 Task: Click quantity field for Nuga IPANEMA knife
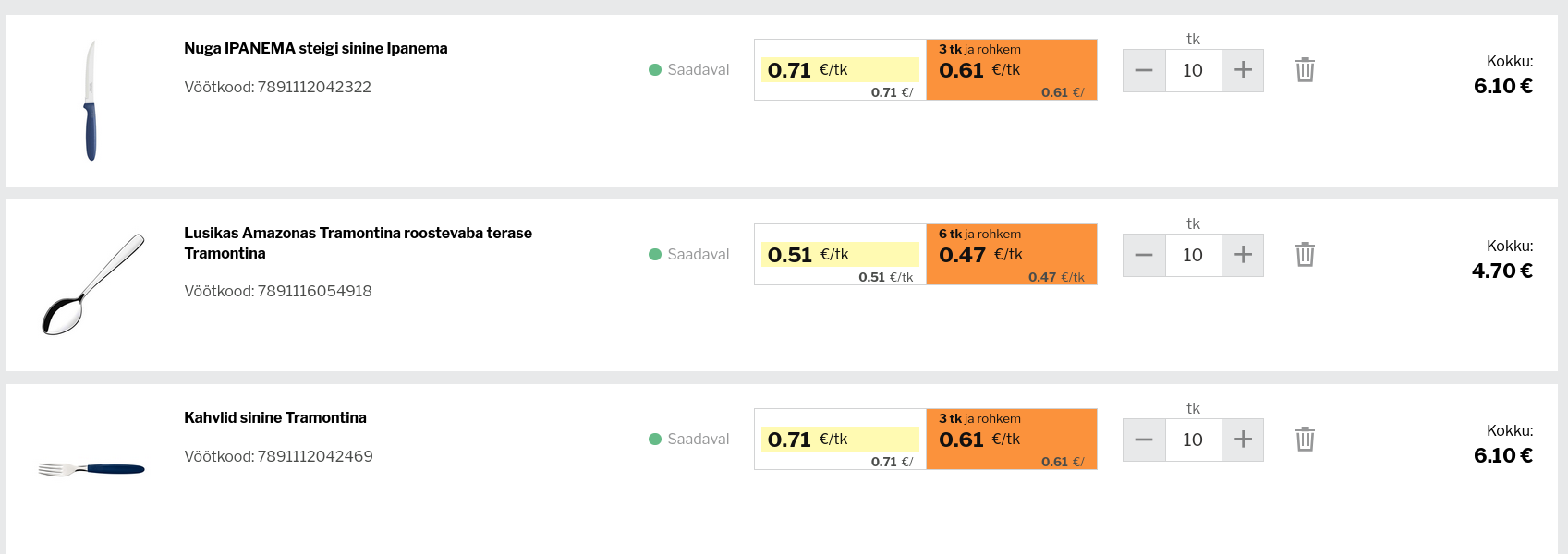[1193, 70]
